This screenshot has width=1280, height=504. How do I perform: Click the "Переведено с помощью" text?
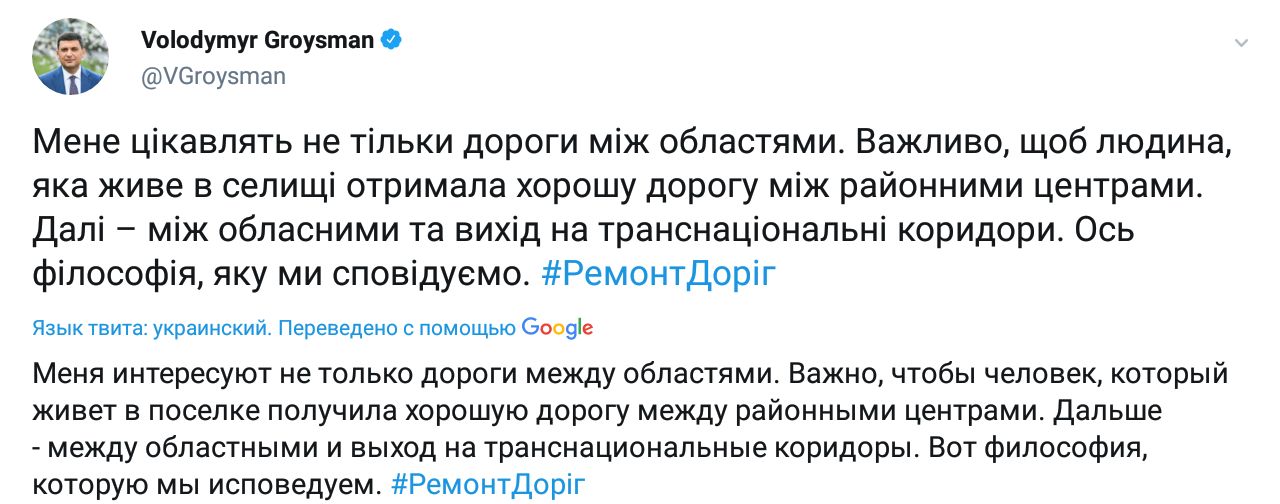click(x=396, y=328)
